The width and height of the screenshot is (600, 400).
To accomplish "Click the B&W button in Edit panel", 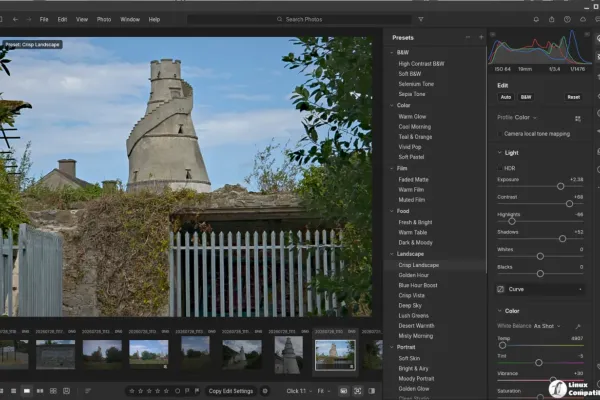I will 526,97.
